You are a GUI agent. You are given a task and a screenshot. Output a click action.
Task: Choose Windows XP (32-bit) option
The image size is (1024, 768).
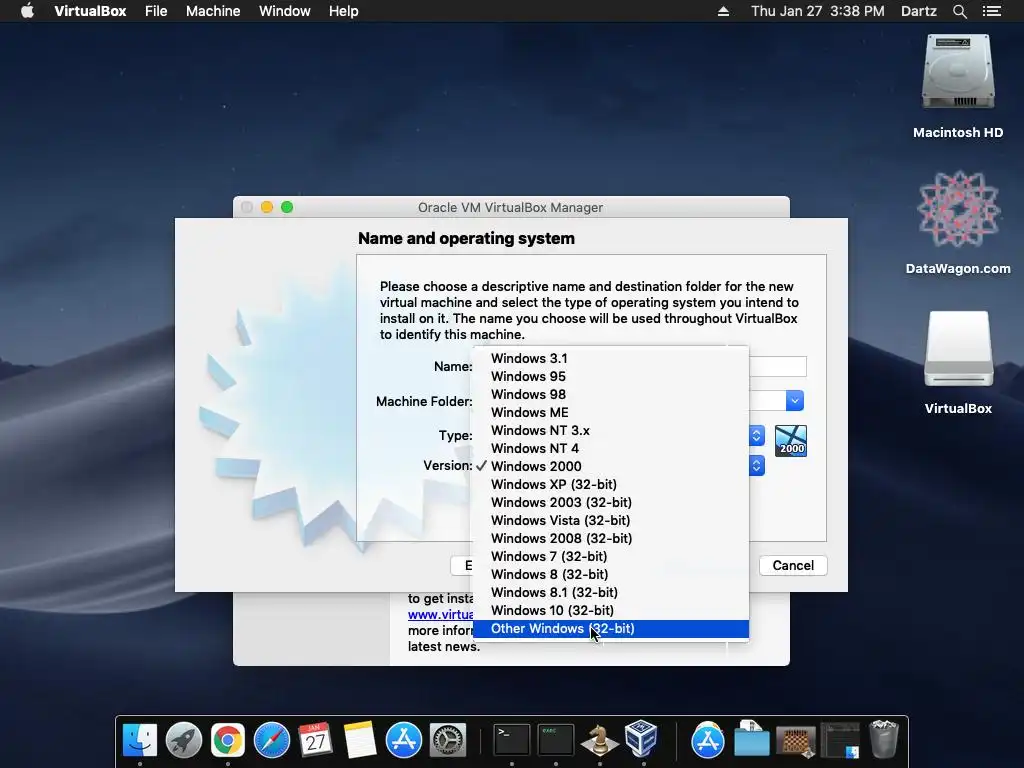611,484
